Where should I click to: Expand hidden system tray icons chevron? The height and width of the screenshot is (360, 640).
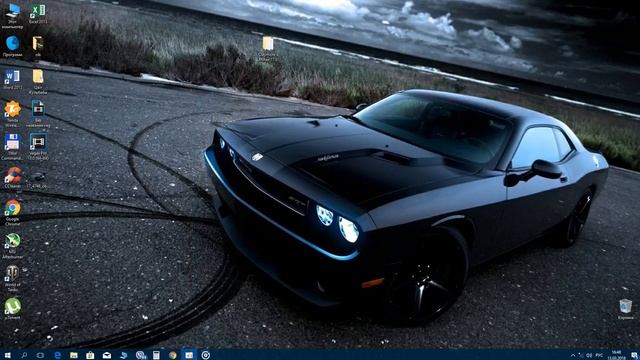click(573, 356)
